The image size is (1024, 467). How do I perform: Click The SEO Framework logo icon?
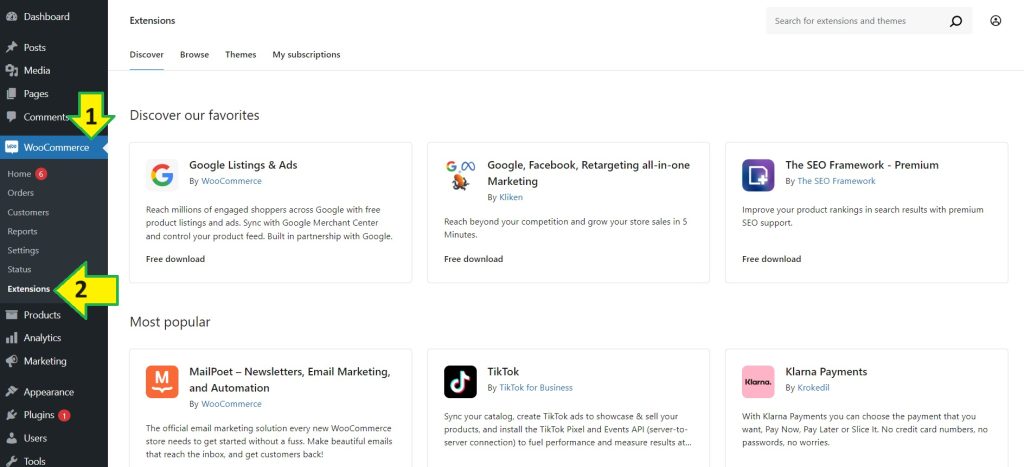point(758,175)
